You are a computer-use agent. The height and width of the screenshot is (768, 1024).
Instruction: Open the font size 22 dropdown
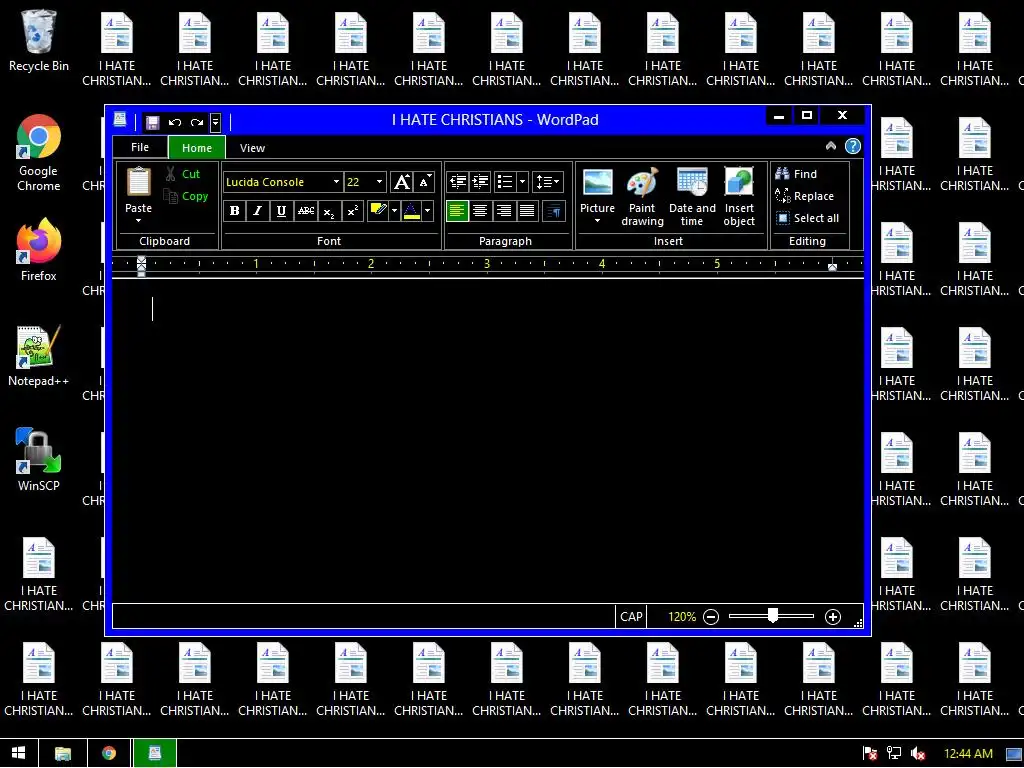[379, 182]
